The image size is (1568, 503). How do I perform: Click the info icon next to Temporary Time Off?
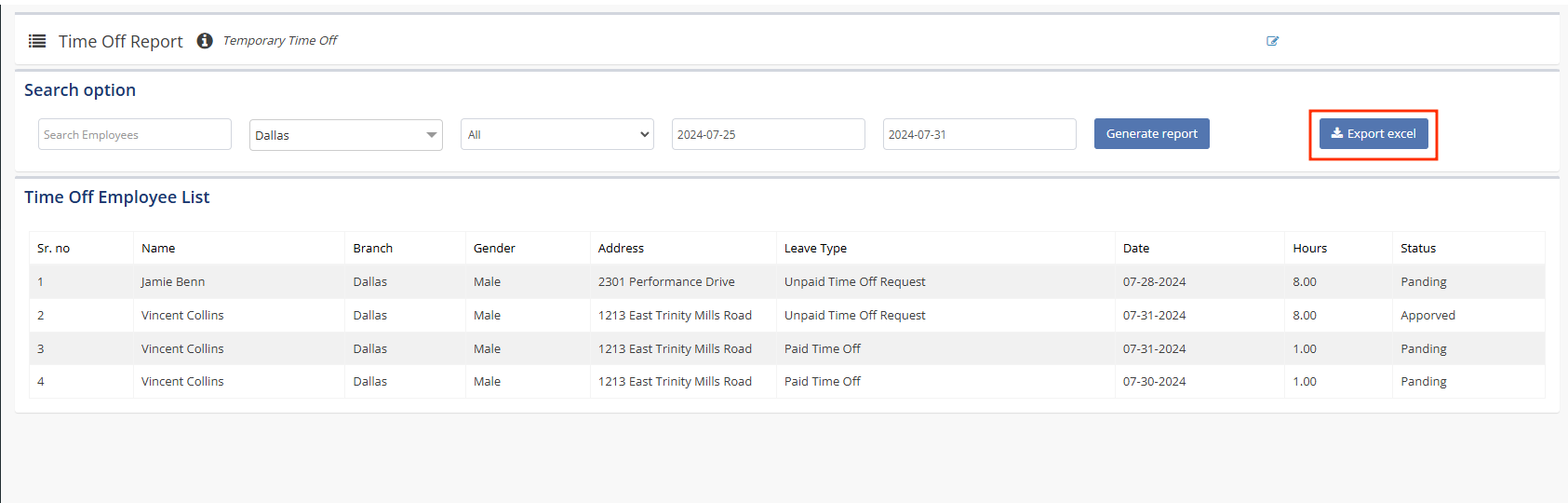tap(205, 41)
